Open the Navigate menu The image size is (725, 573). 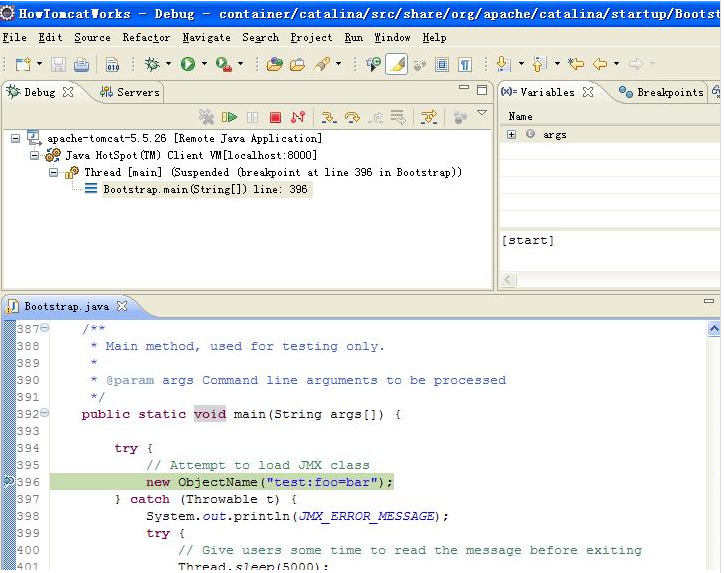(206, 37)
